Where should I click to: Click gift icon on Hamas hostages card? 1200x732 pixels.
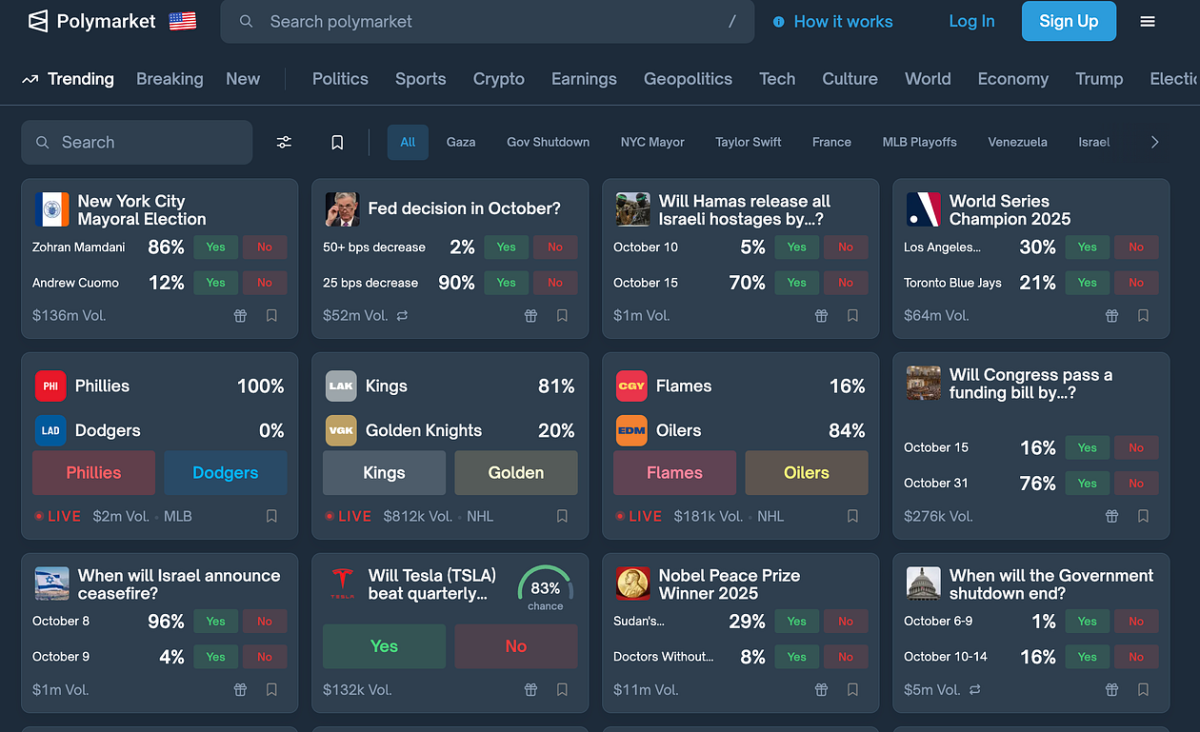tap(821, 315)
